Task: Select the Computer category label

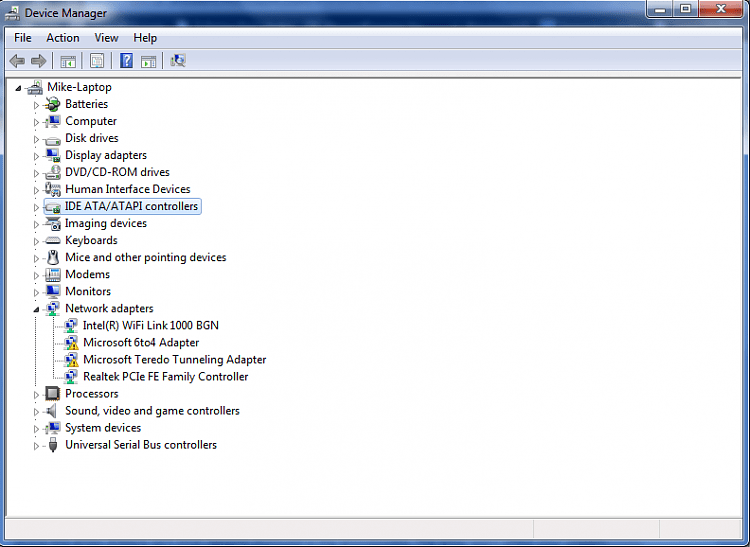Action: click(91, 121)
